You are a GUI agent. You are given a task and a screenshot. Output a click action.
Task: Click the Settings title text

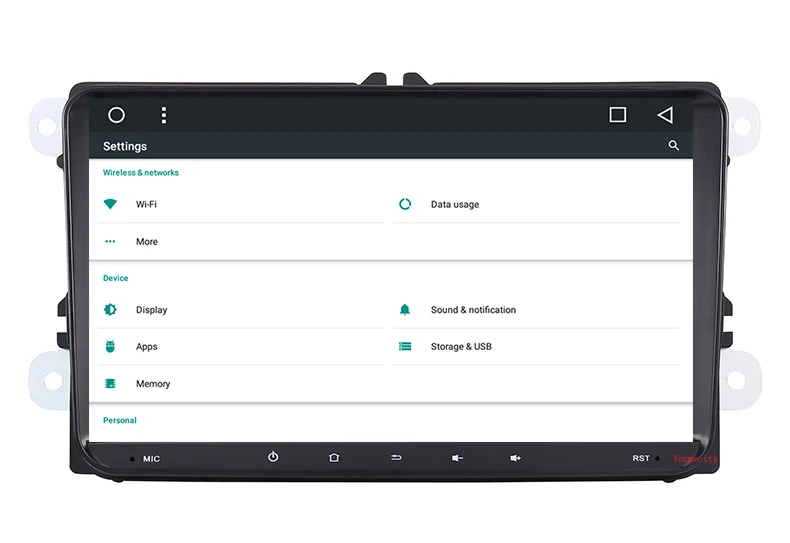125,146
